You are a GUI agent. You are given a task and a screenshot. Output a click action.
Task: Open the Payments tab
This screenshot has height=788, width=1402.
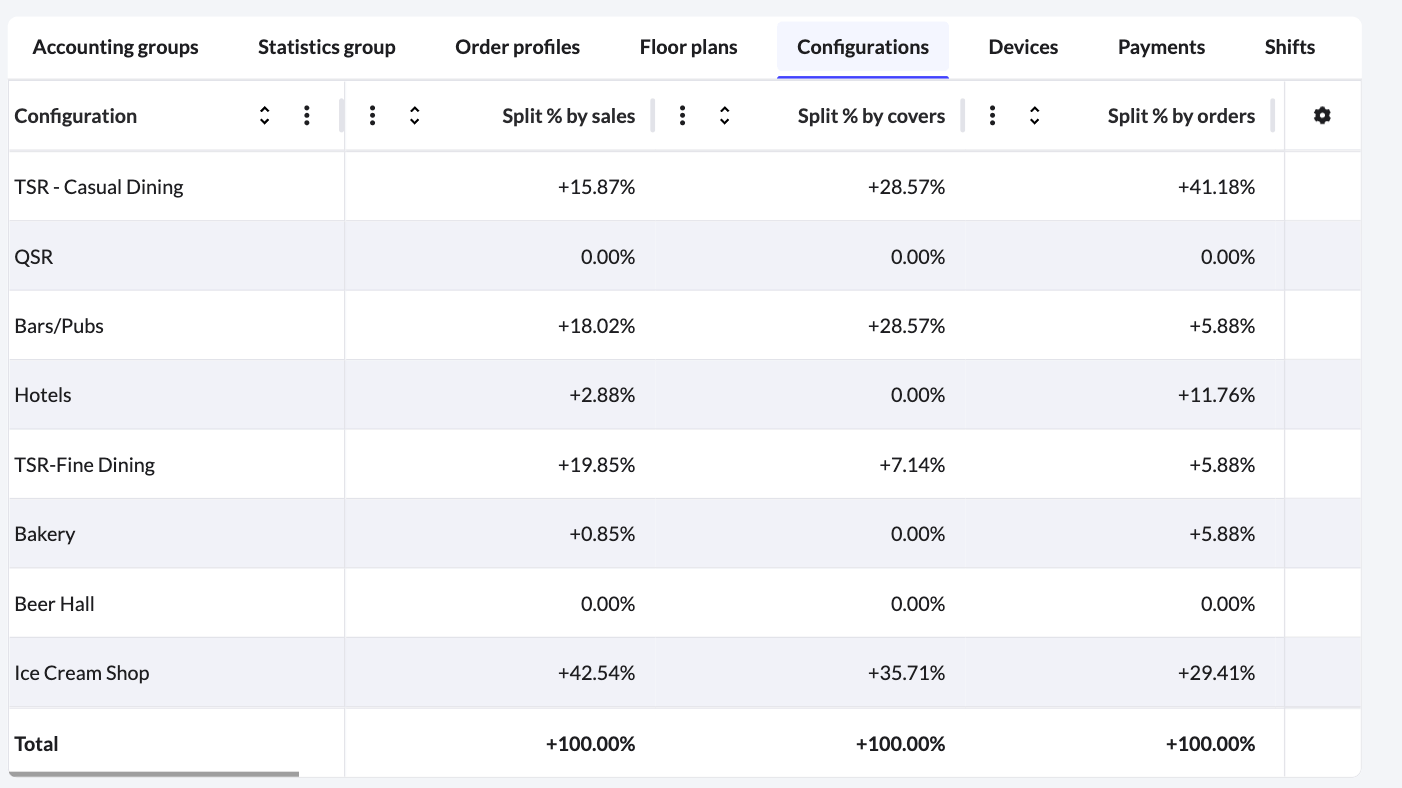pos(1161,48)
